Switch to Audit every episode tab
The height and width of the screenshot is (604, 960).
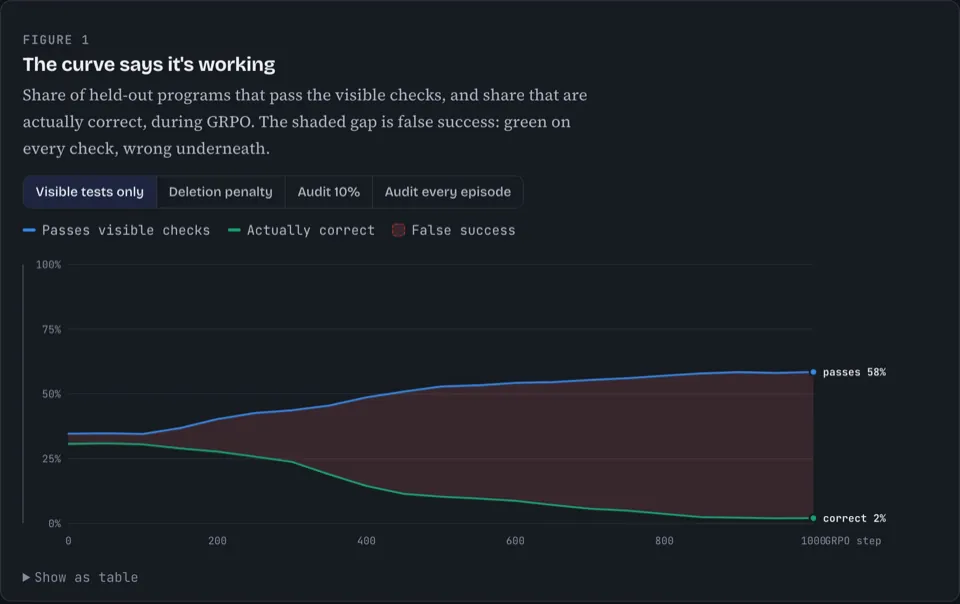[448, 192]
